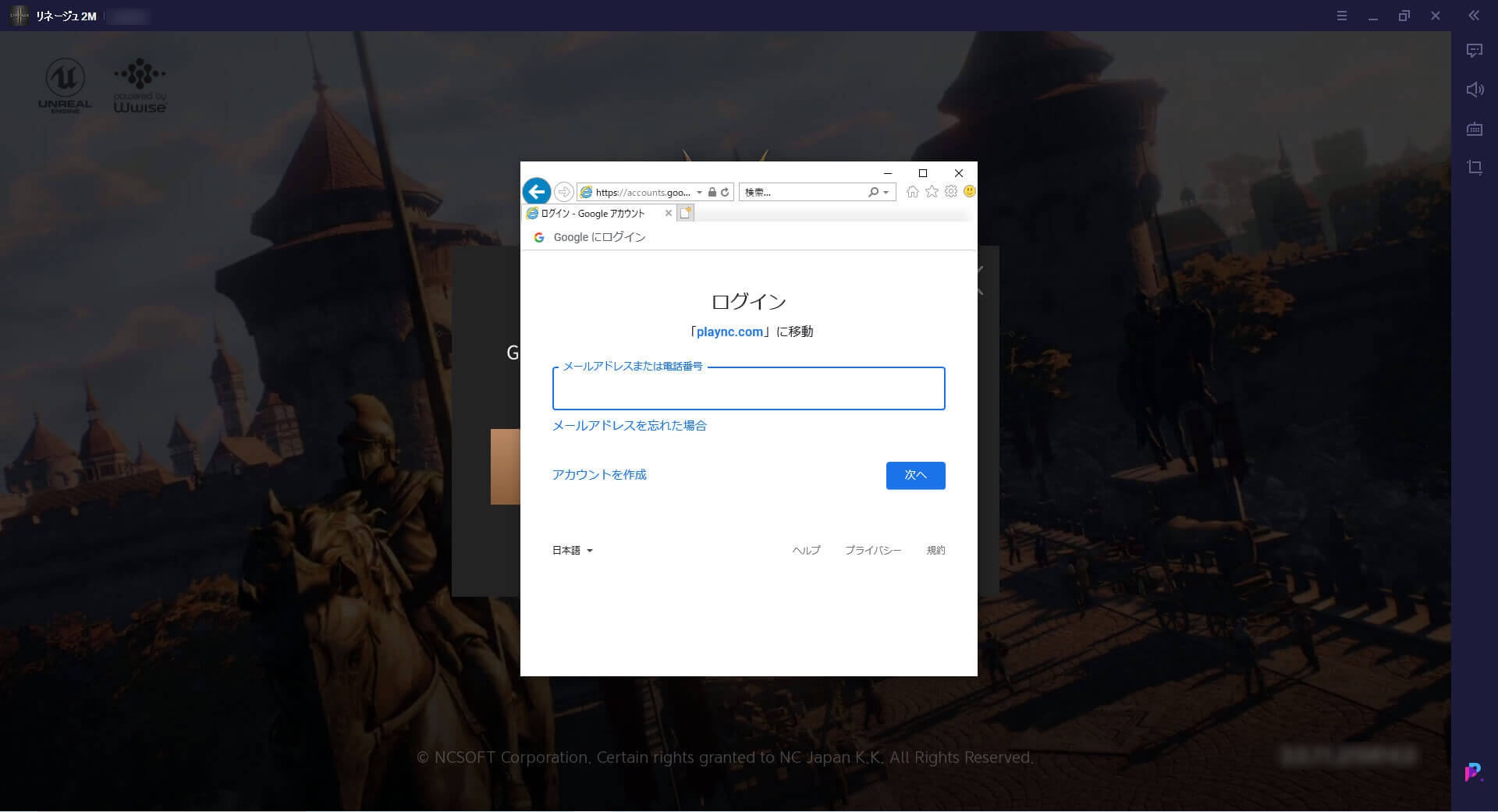
Task: Click the browser forward arrow button
Action: click(564, 192)
